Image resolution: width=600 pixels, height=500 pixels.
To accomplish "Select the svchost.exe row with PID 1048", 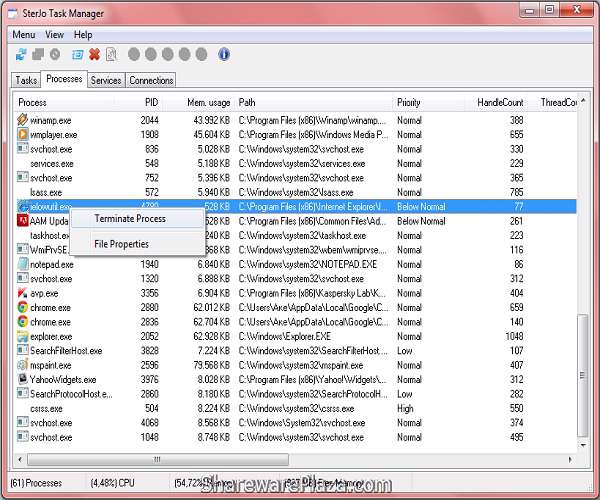I will click(295, 437).
